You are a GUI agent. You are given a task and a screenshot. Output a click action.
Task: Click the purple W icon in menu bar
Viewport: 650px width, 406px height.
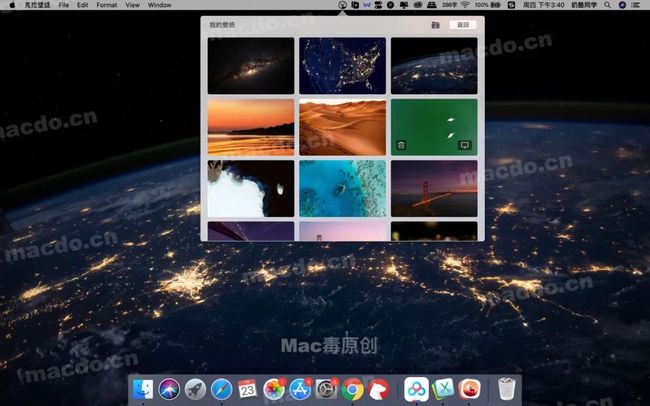(367, 5)
